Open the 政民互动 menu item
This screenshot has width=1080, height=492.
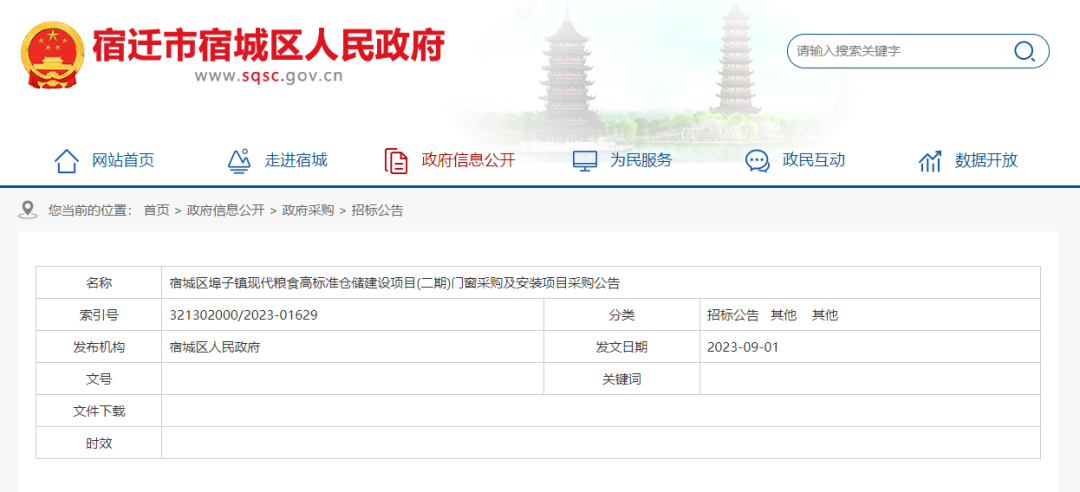[x=813, y=161]
